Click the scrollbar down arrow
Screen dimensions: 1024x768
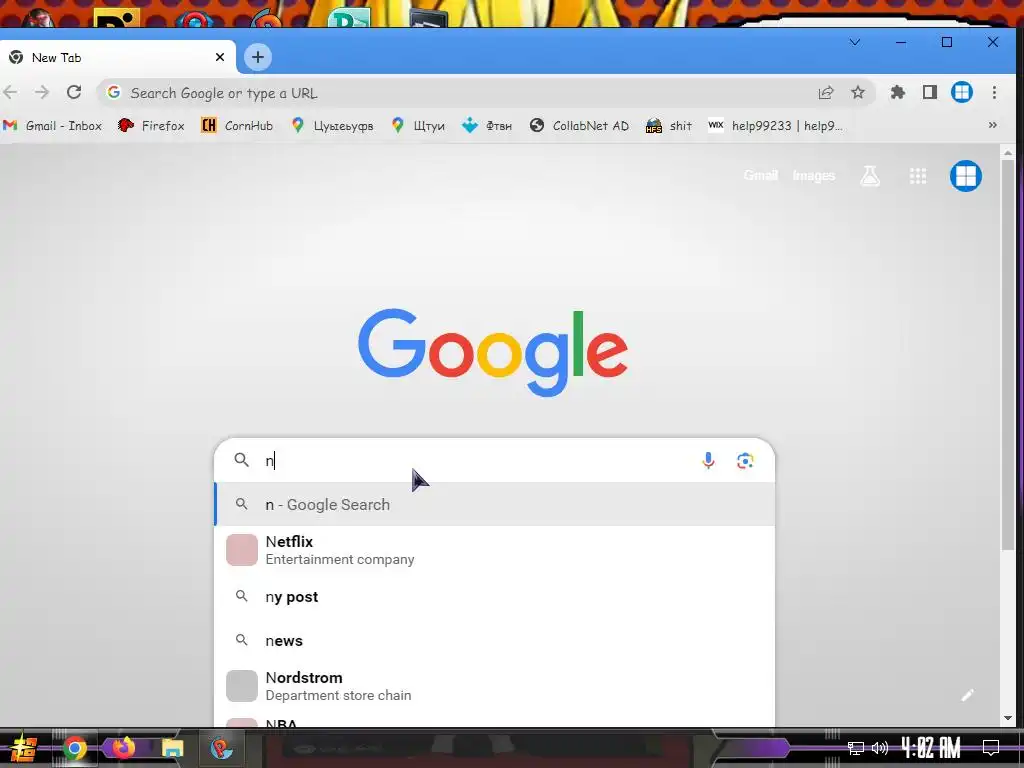coord(1008,718)
